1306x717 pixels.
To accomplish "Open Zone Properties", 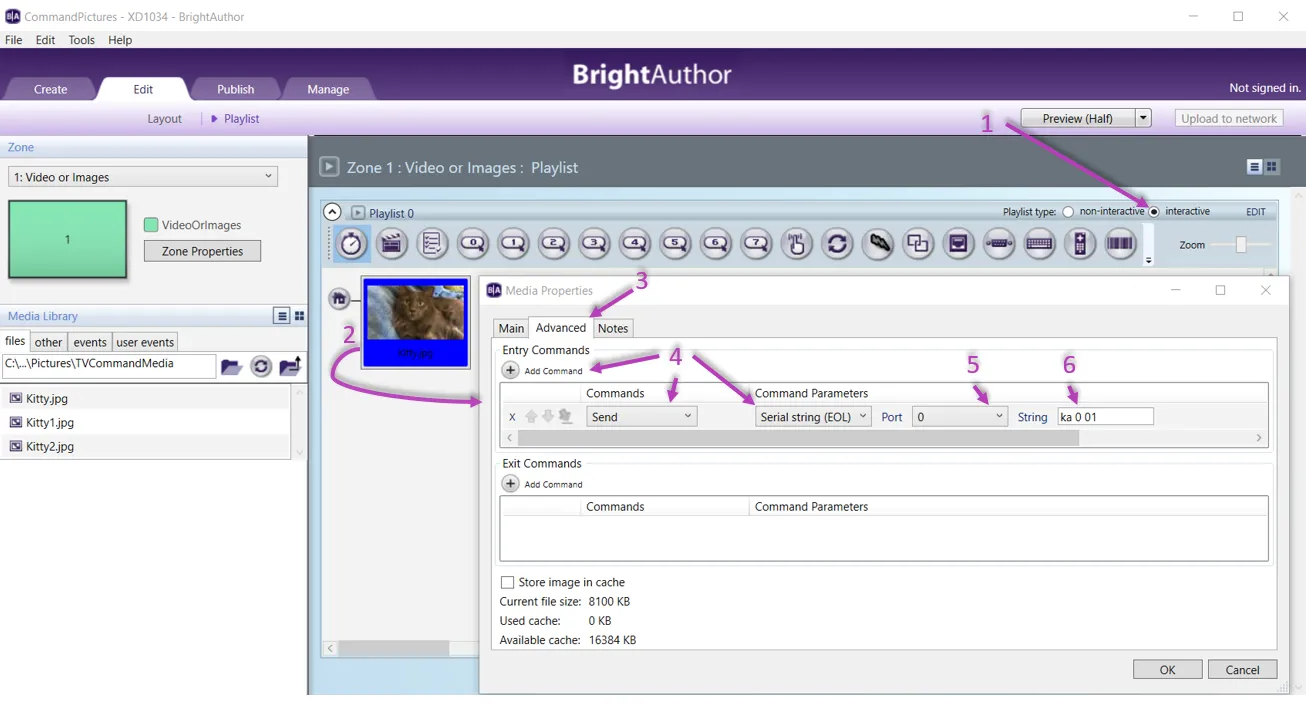I will tap(202, 251).
